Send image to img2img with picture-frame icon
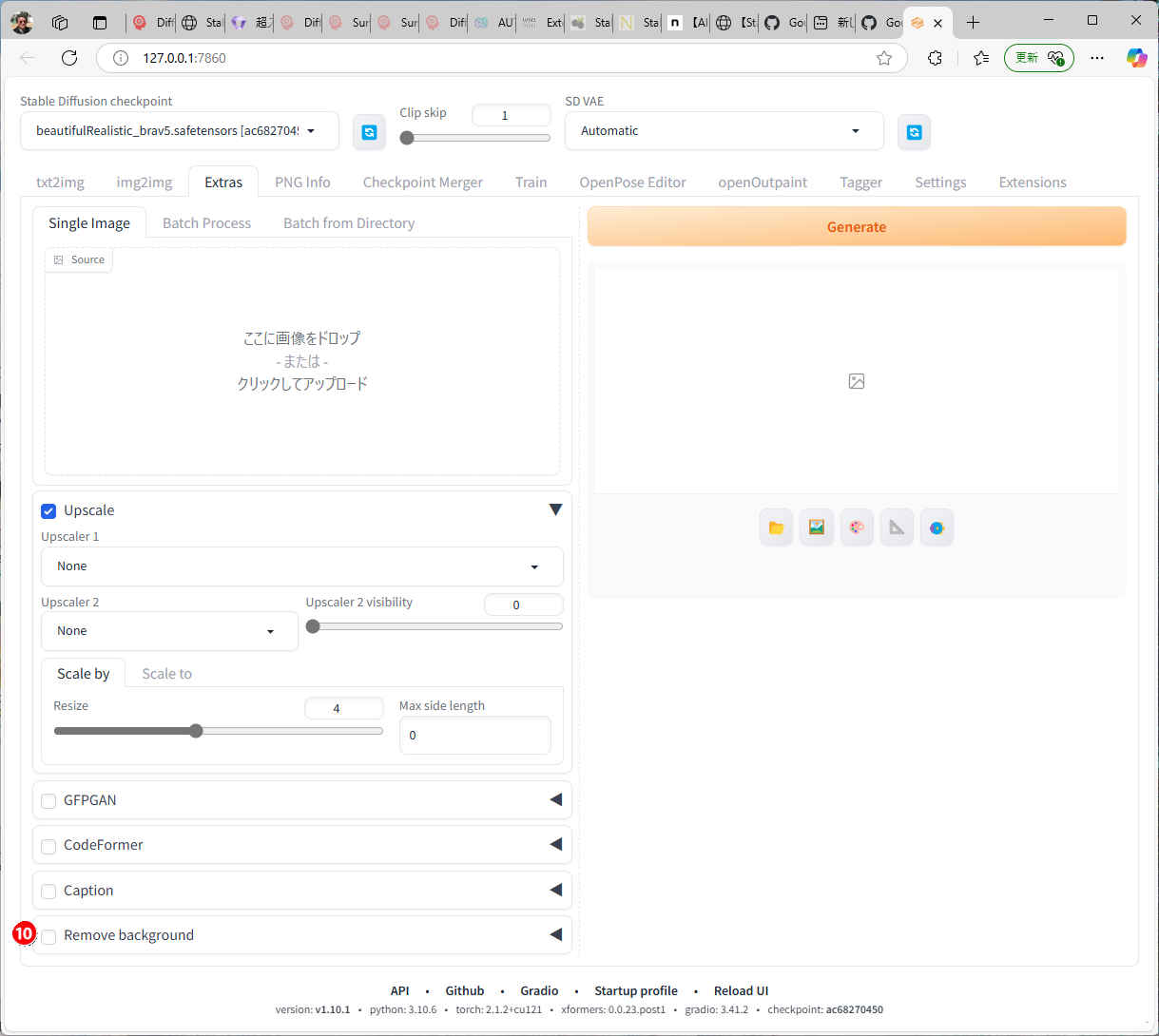The image size is (1159, 1036). tap(817, 528)
